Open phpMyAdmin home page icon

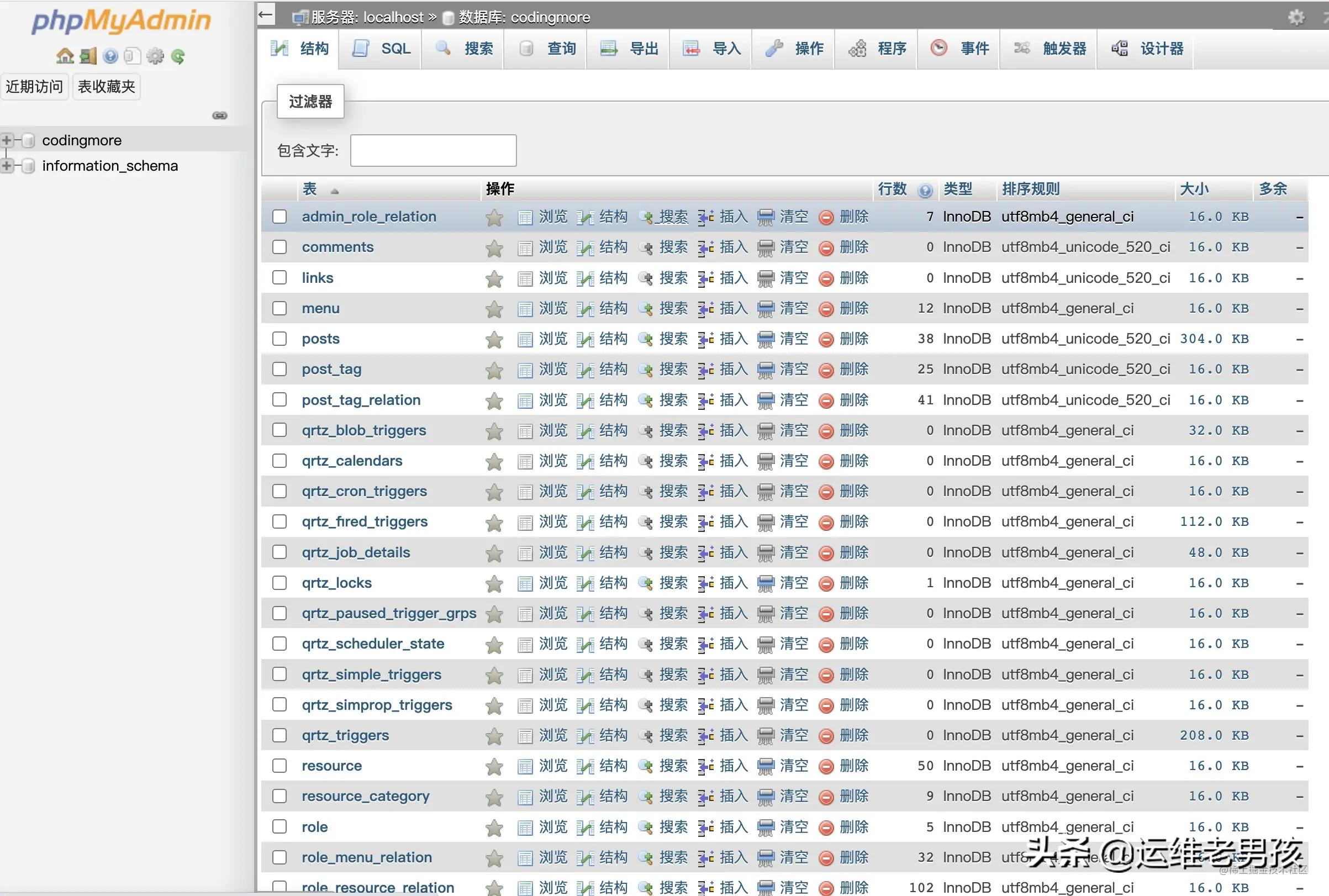[65, 55]
